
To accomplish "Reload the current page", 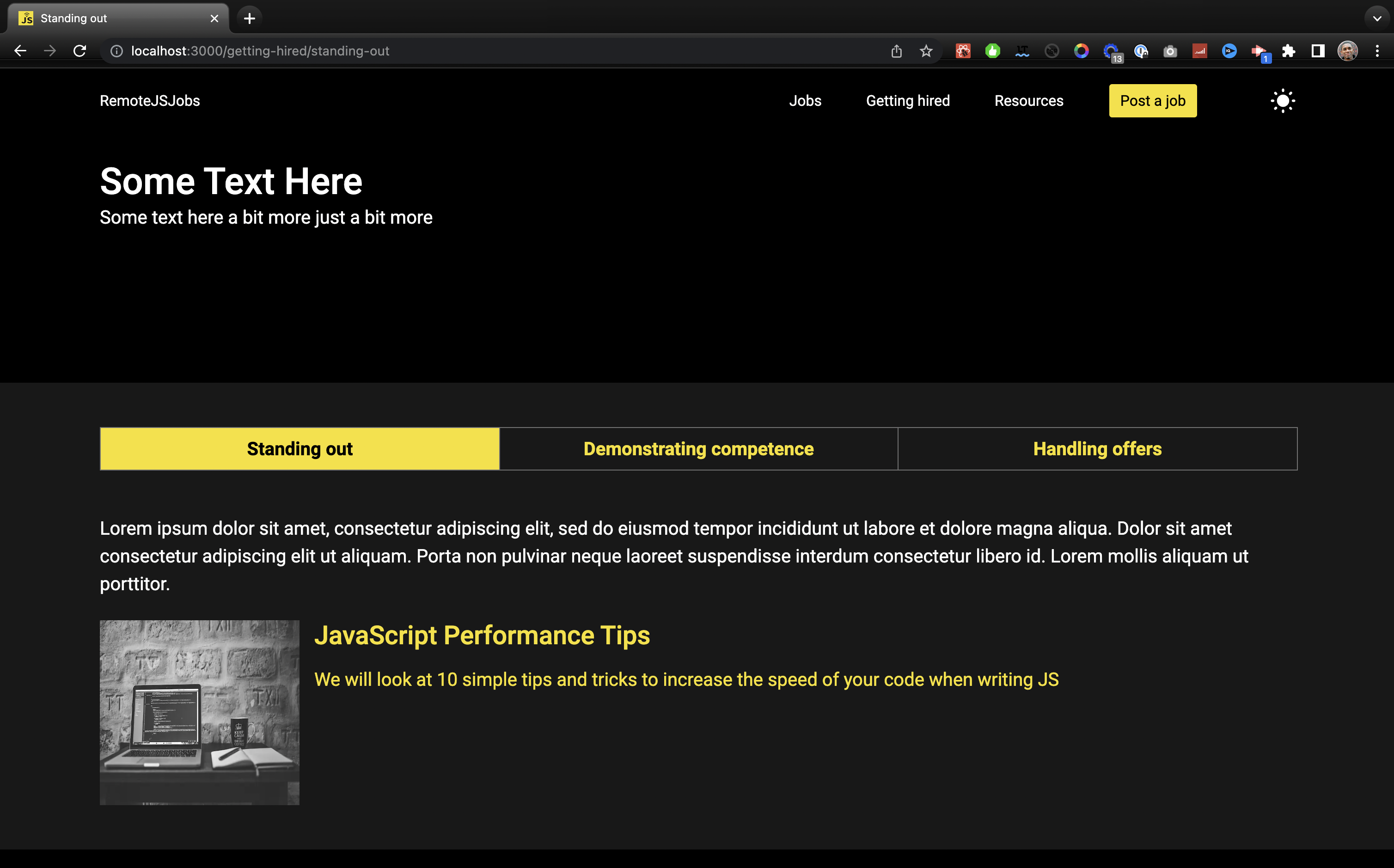I will [x=80, y=51].
